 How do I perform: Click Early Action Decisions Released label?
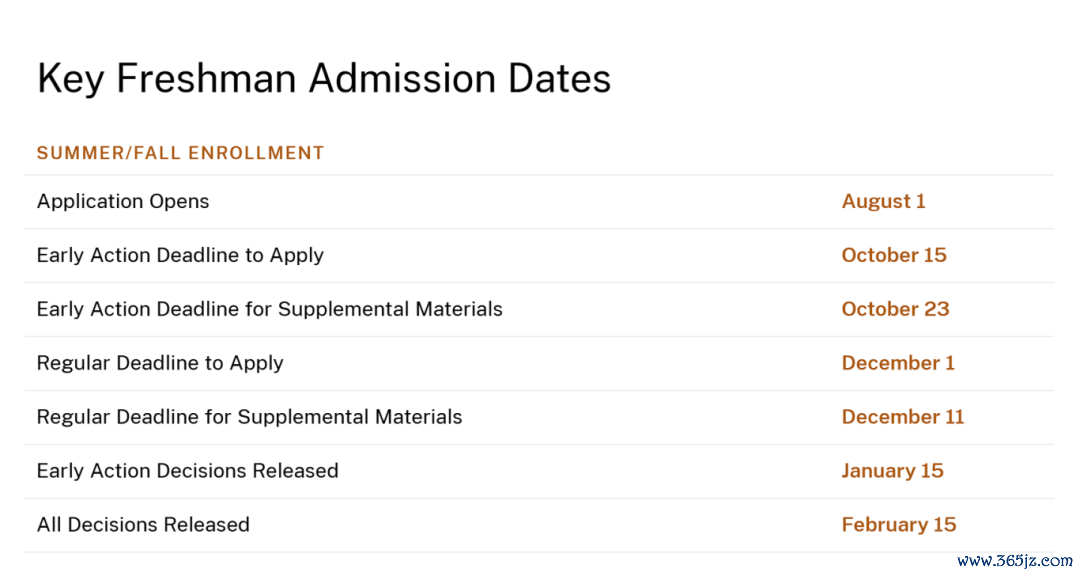187,471
